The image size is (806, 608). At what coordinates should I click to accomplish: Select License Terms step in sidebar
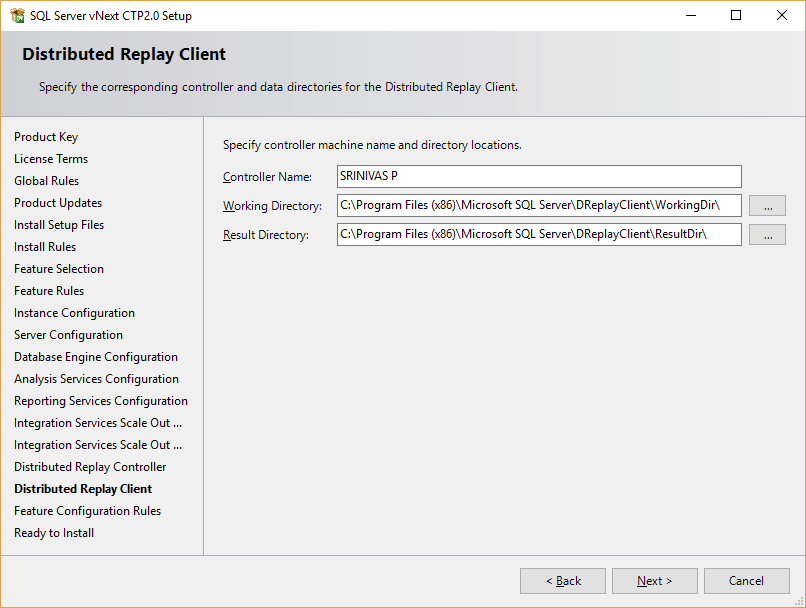pyautogui.click(x=51, y=159)
